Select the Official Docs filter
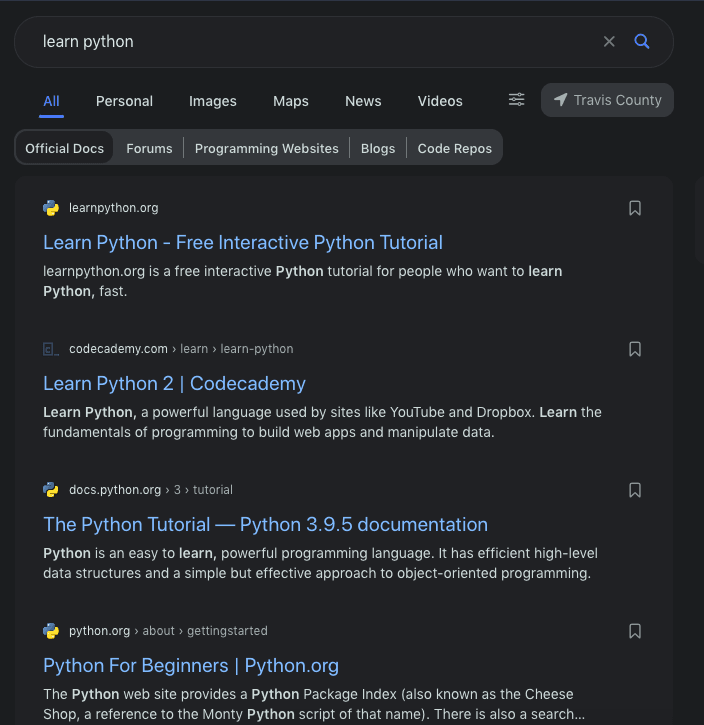The height and width of the screenshot is (725, 704). click(x=65, y=148)
